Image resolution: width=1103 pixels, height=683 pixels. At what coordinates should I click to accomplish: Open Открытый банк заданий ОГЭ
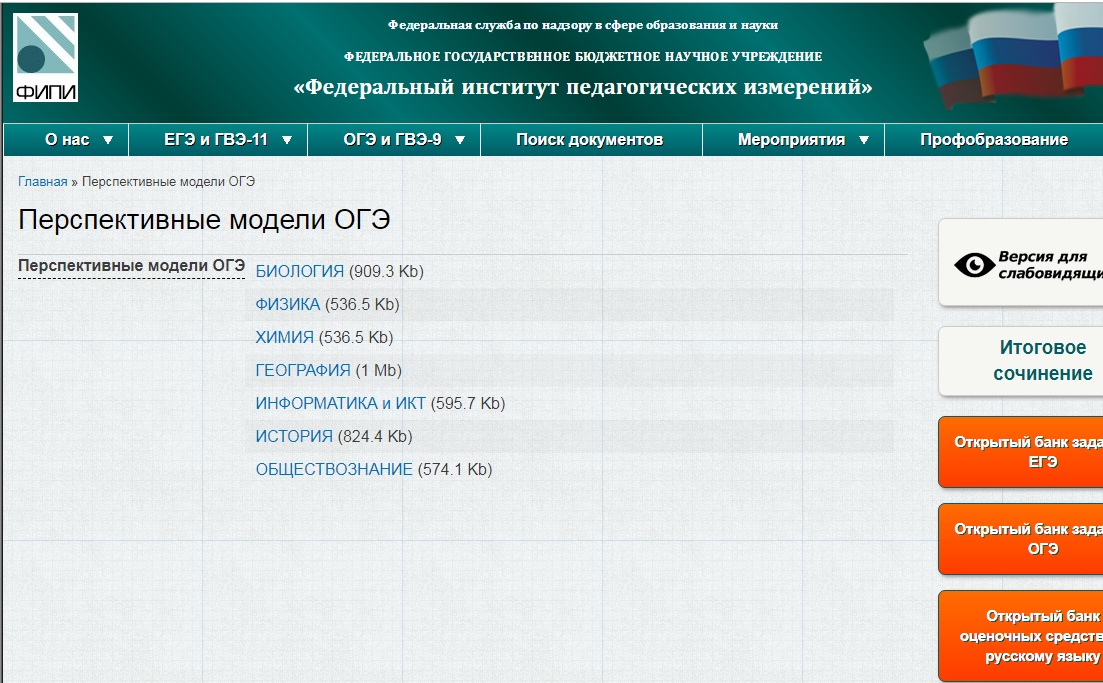(x=1021, y=539)
